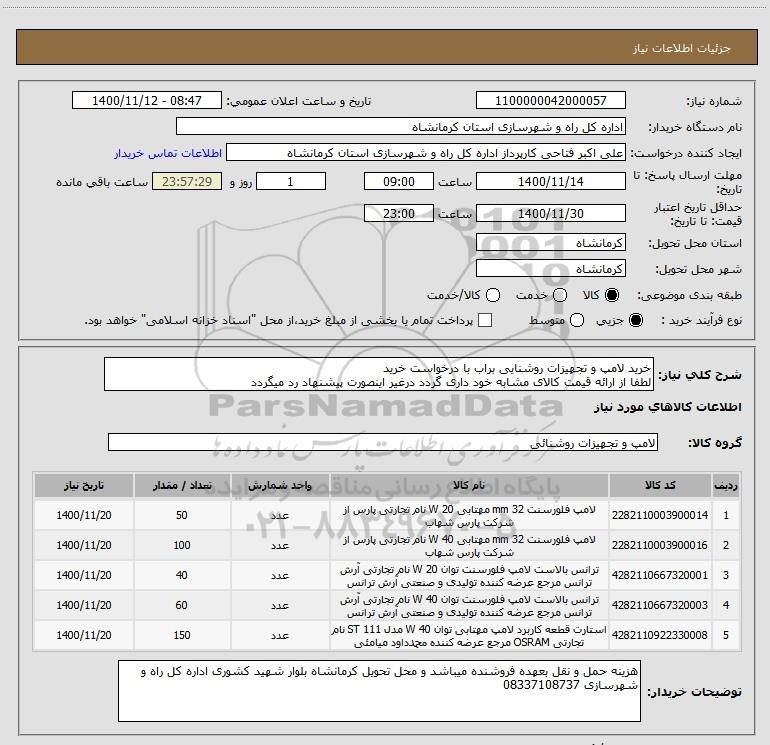Click the need date 1400/11/20 in row 1
Screen dimensions: 770x745
pos(84,515)
